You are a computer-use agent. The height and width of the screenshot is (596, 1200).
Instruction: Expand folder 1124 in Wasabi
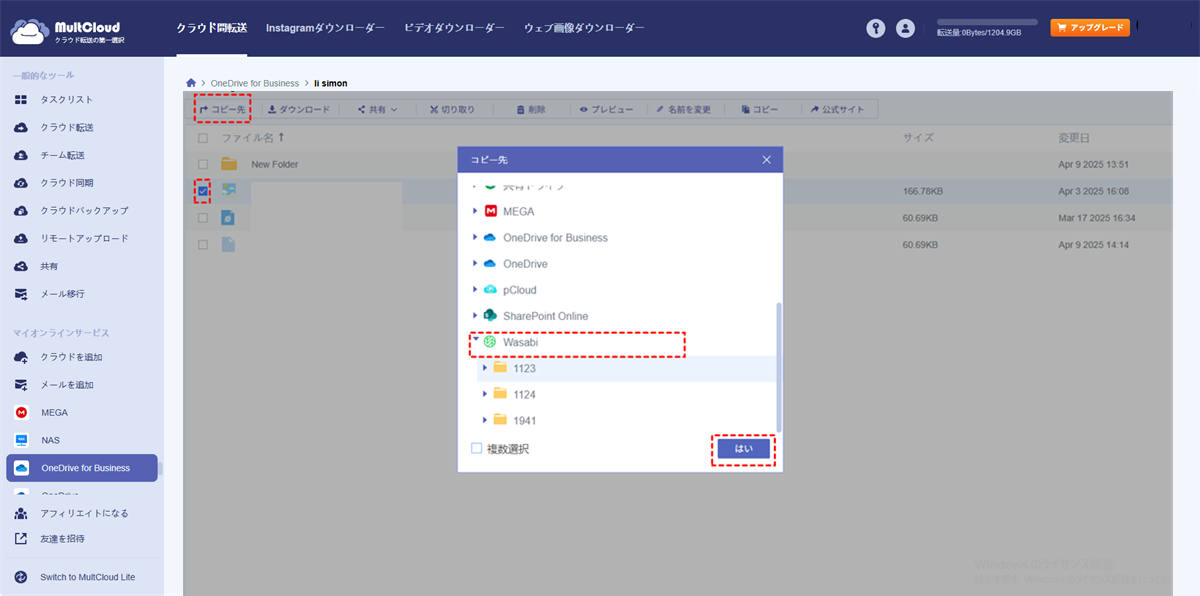tap(485, 394)
